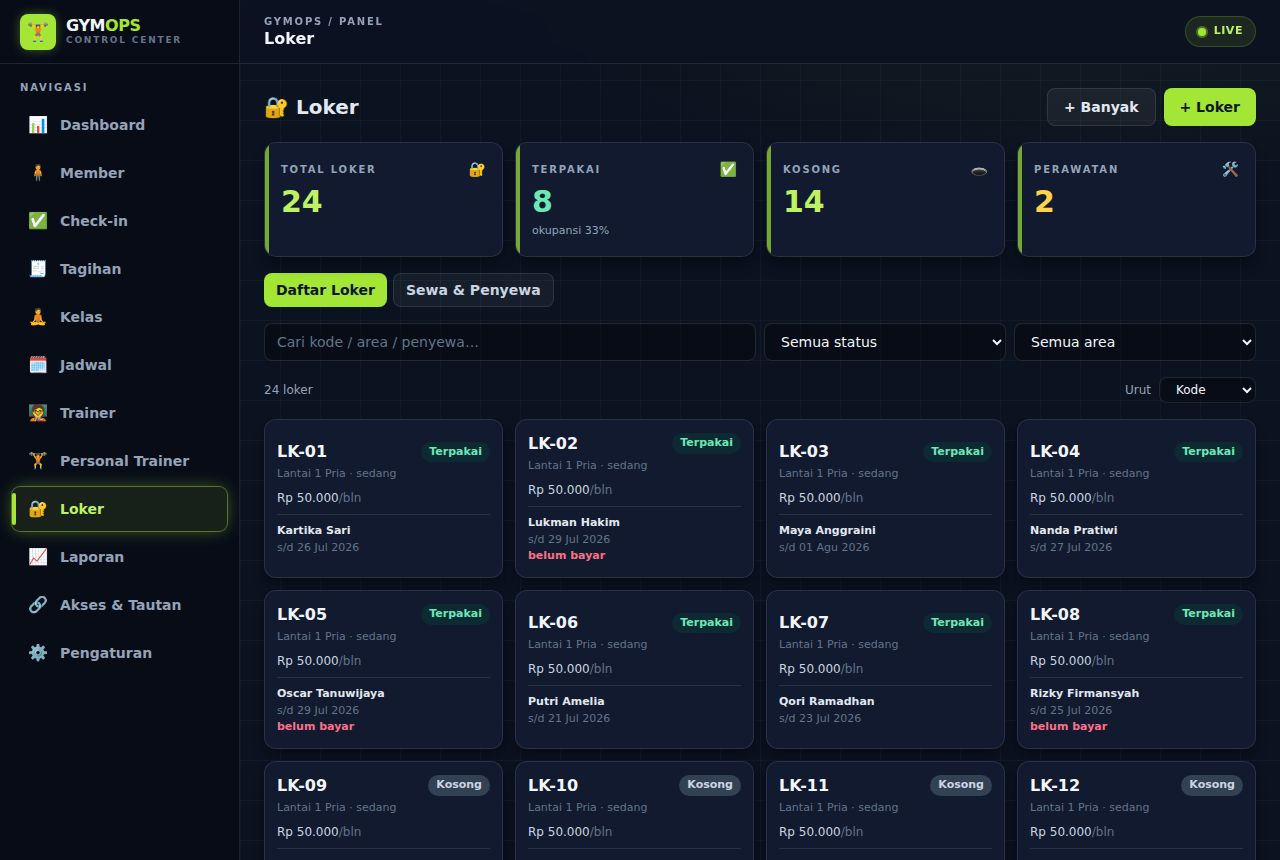Switch to the Sewa & Penyewa tab
The image size is (1280, 860).
point(473,290)
